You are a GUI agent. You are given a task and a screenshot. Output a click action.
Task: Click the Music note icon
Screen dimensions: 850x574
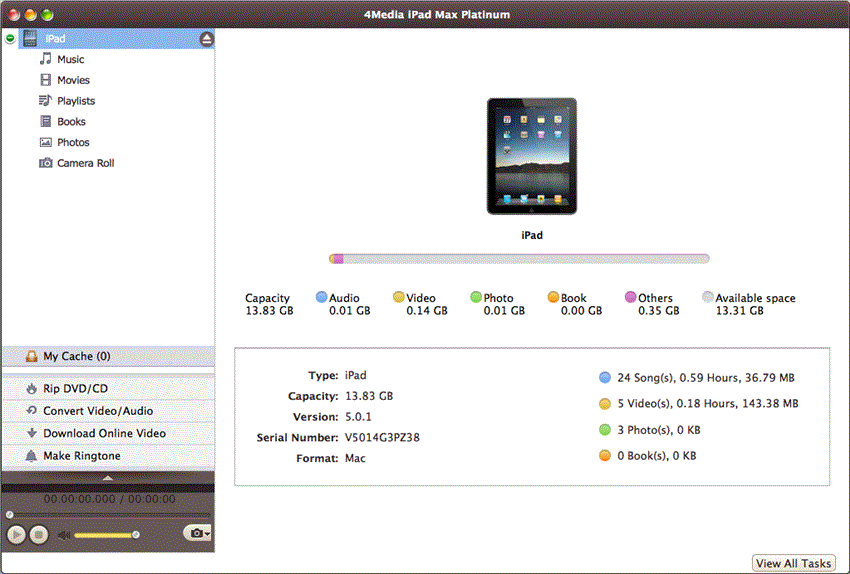[46, 59]
